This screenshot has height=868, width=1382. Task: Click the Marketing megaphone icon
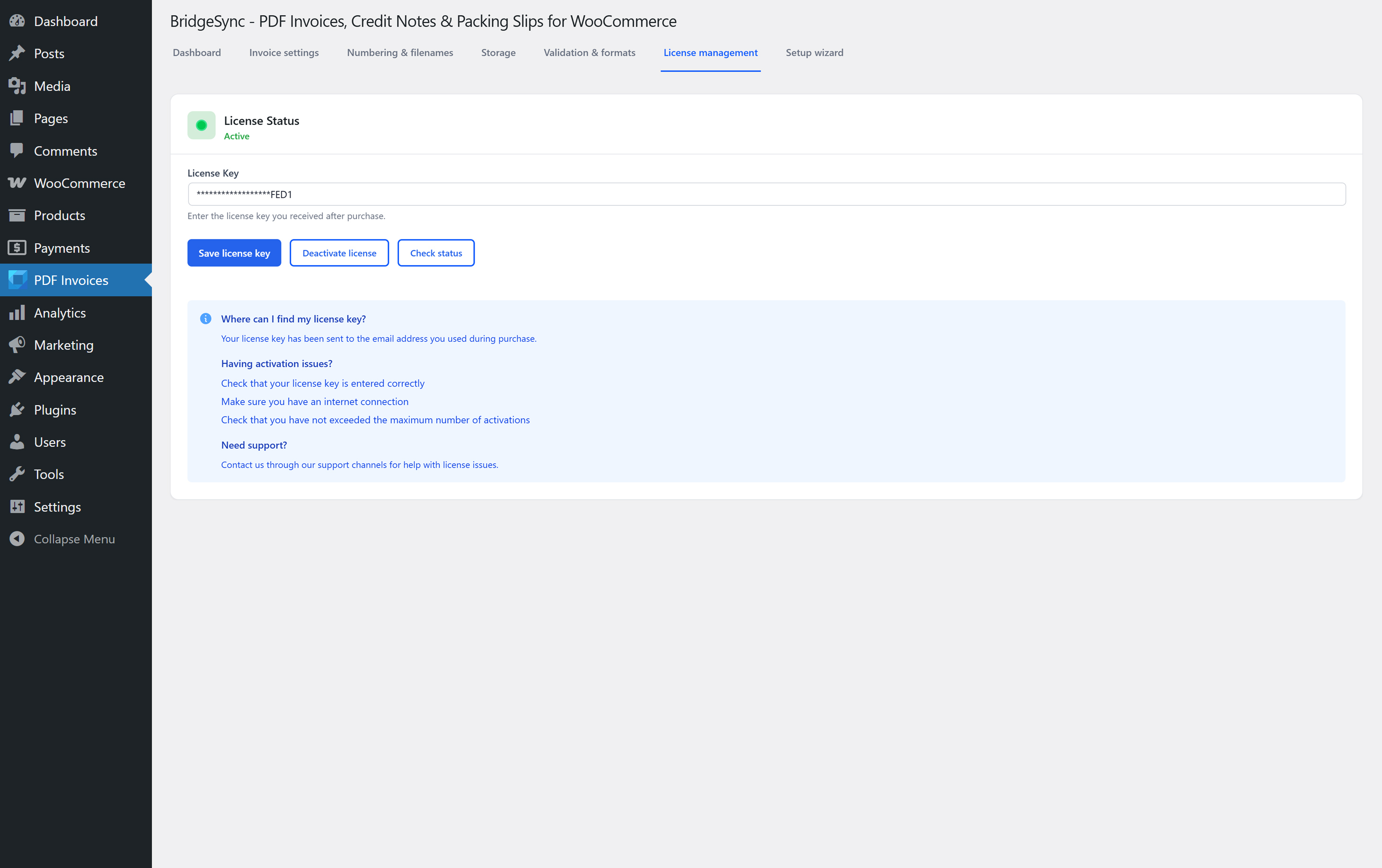tap(17, 345)
